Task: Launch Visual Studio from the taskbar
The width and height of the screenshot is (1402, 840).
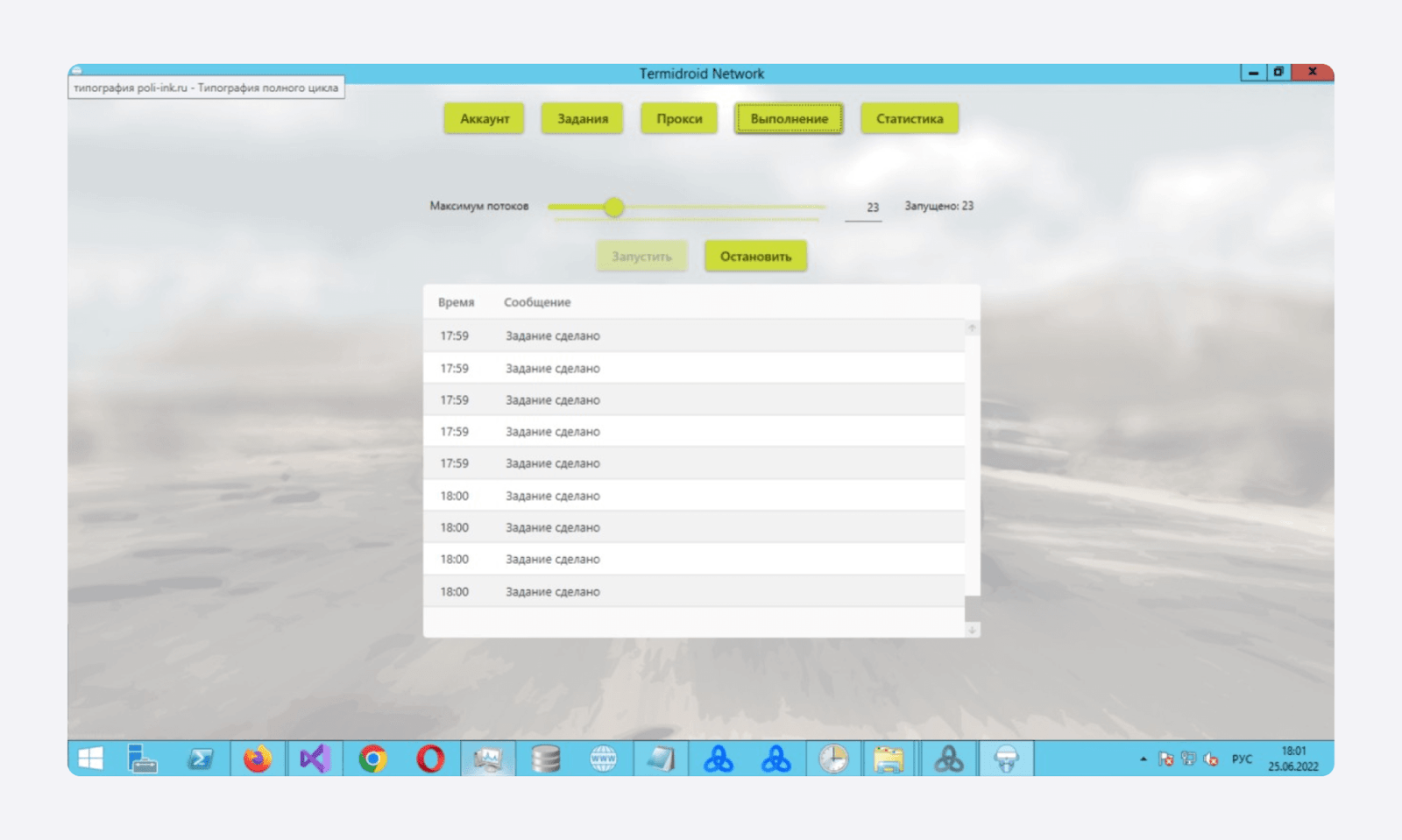Action: [315, 759]
